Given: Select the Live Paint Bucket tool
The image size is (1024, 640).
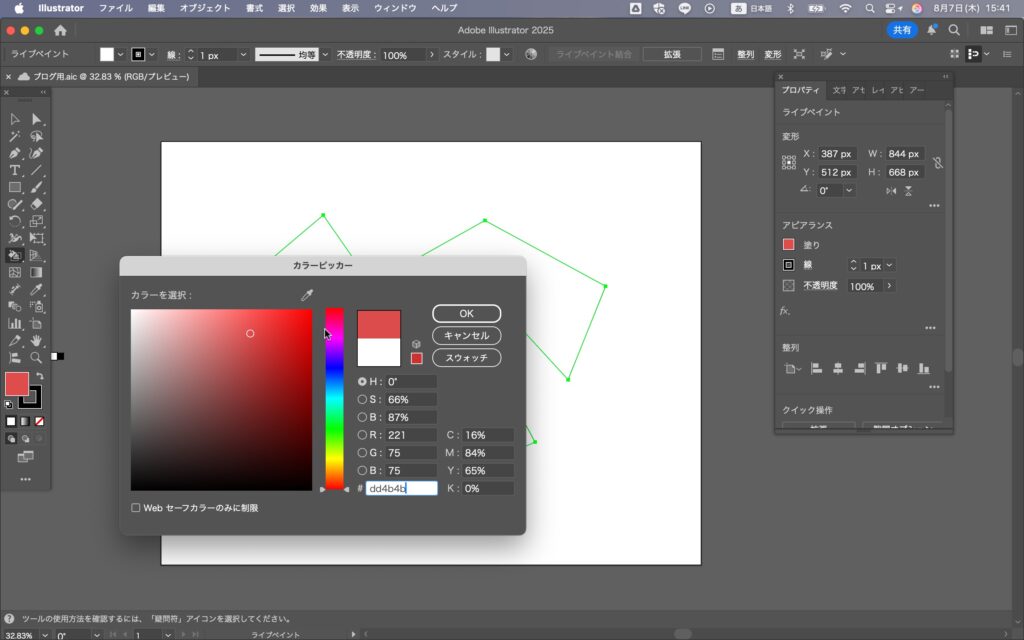Looking at the screenshot, I should point(14,255).
